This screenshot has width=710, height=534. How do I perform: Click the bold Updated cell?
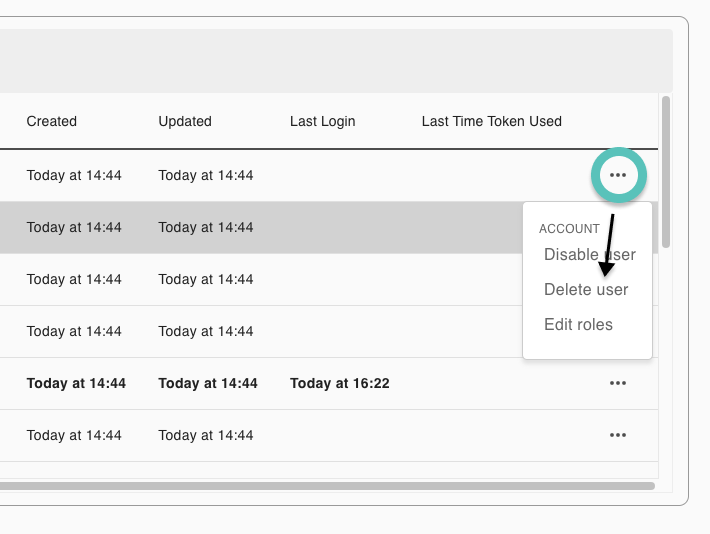pos(207,383)
